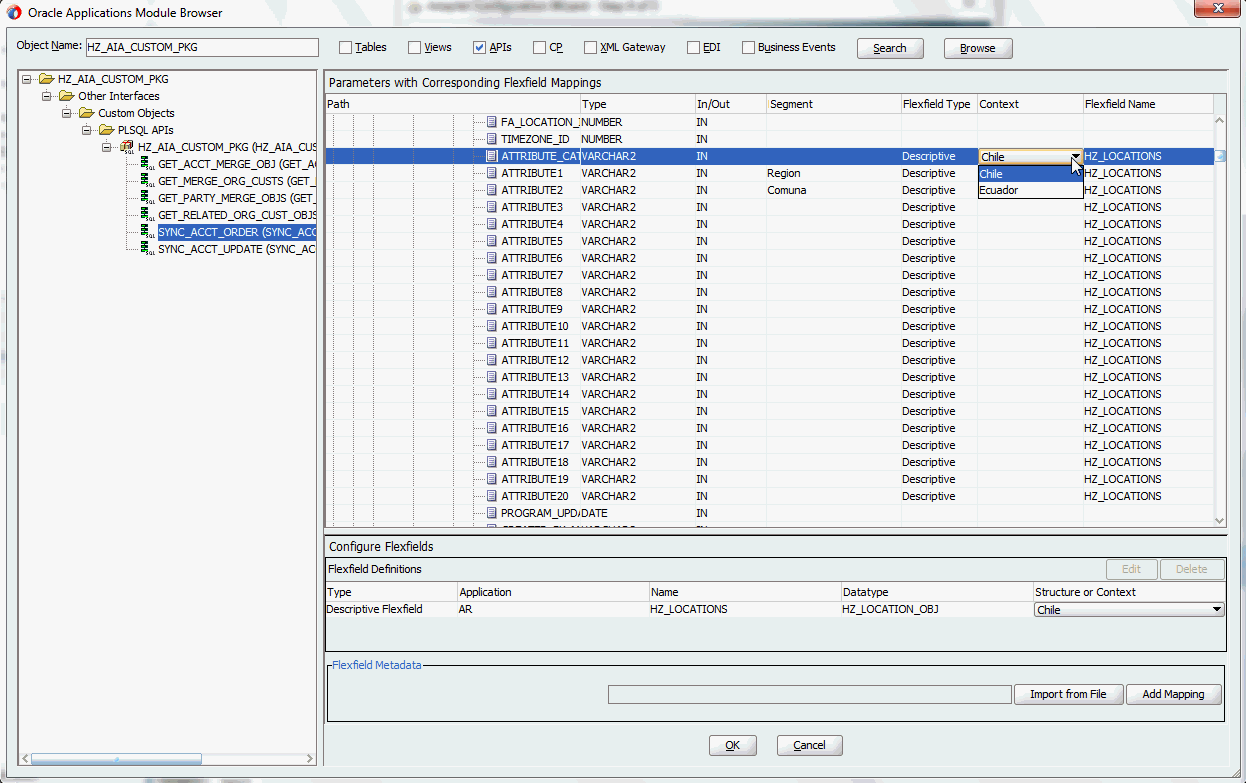Enable the Views checkbox
The width and height of the screenshot is (1246, 783).
(413, 47)
